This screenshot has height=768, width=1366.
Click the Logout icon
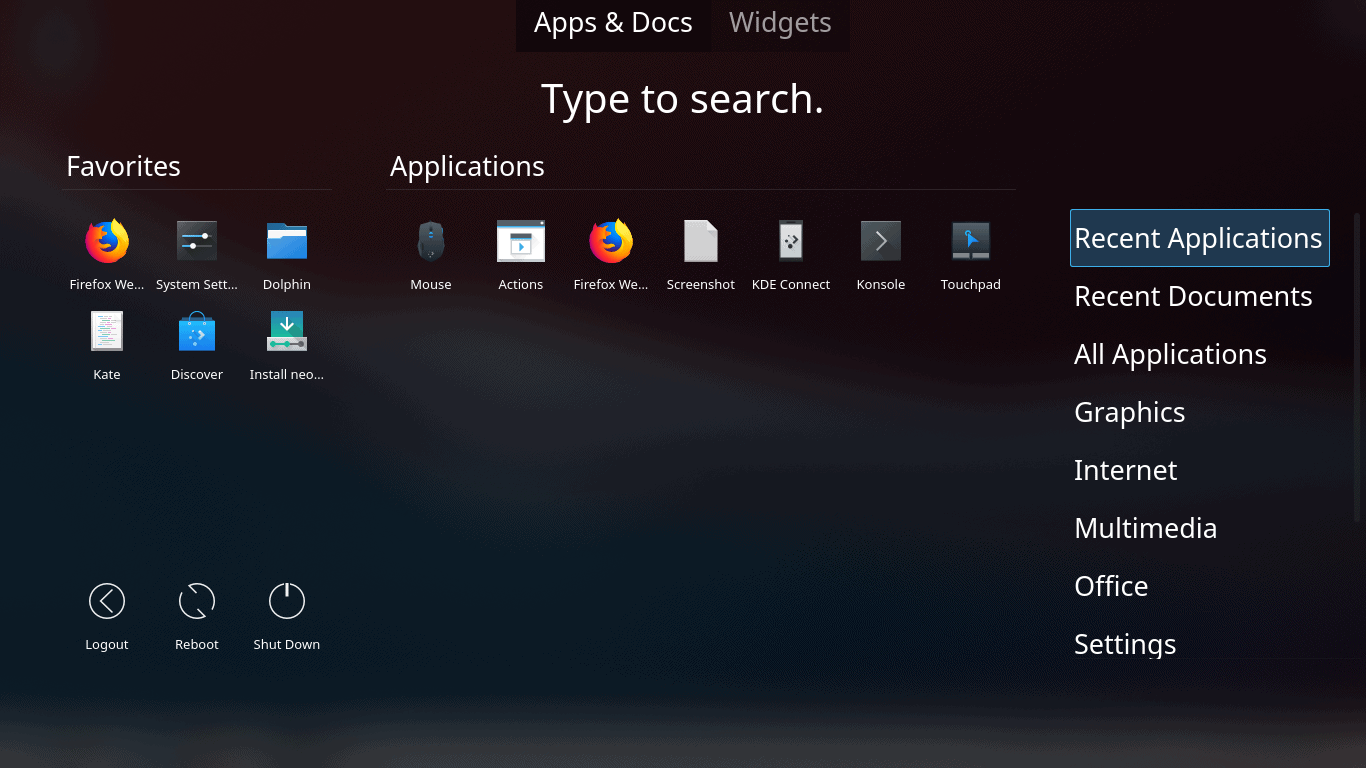click(107, 601)
